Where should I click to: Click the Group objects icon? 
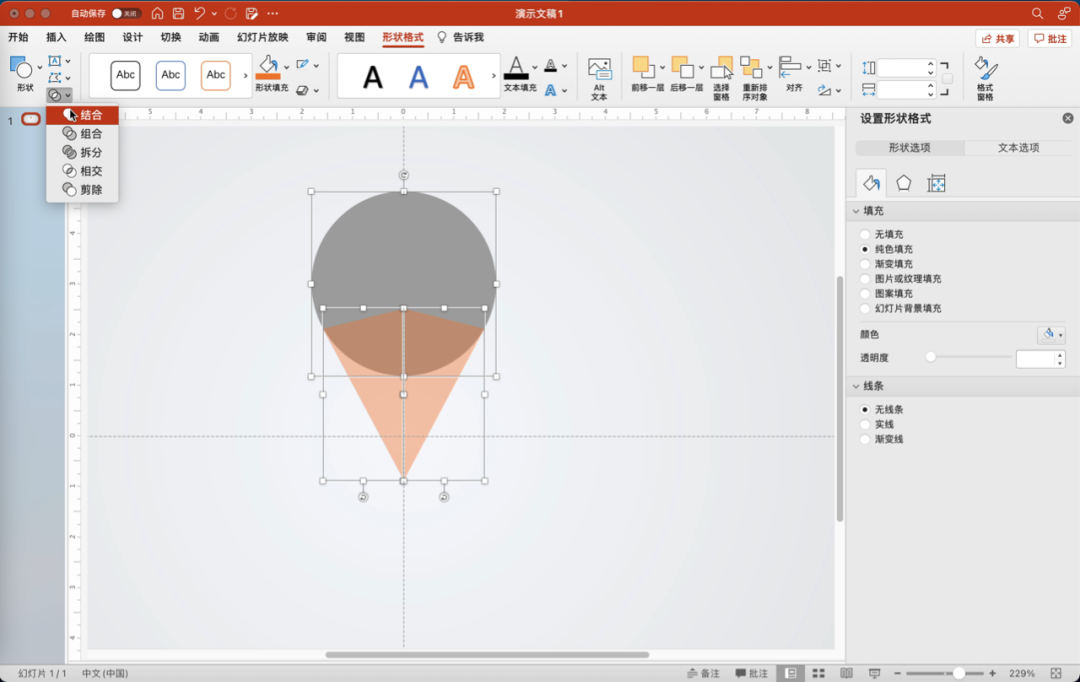coord(824,65)
